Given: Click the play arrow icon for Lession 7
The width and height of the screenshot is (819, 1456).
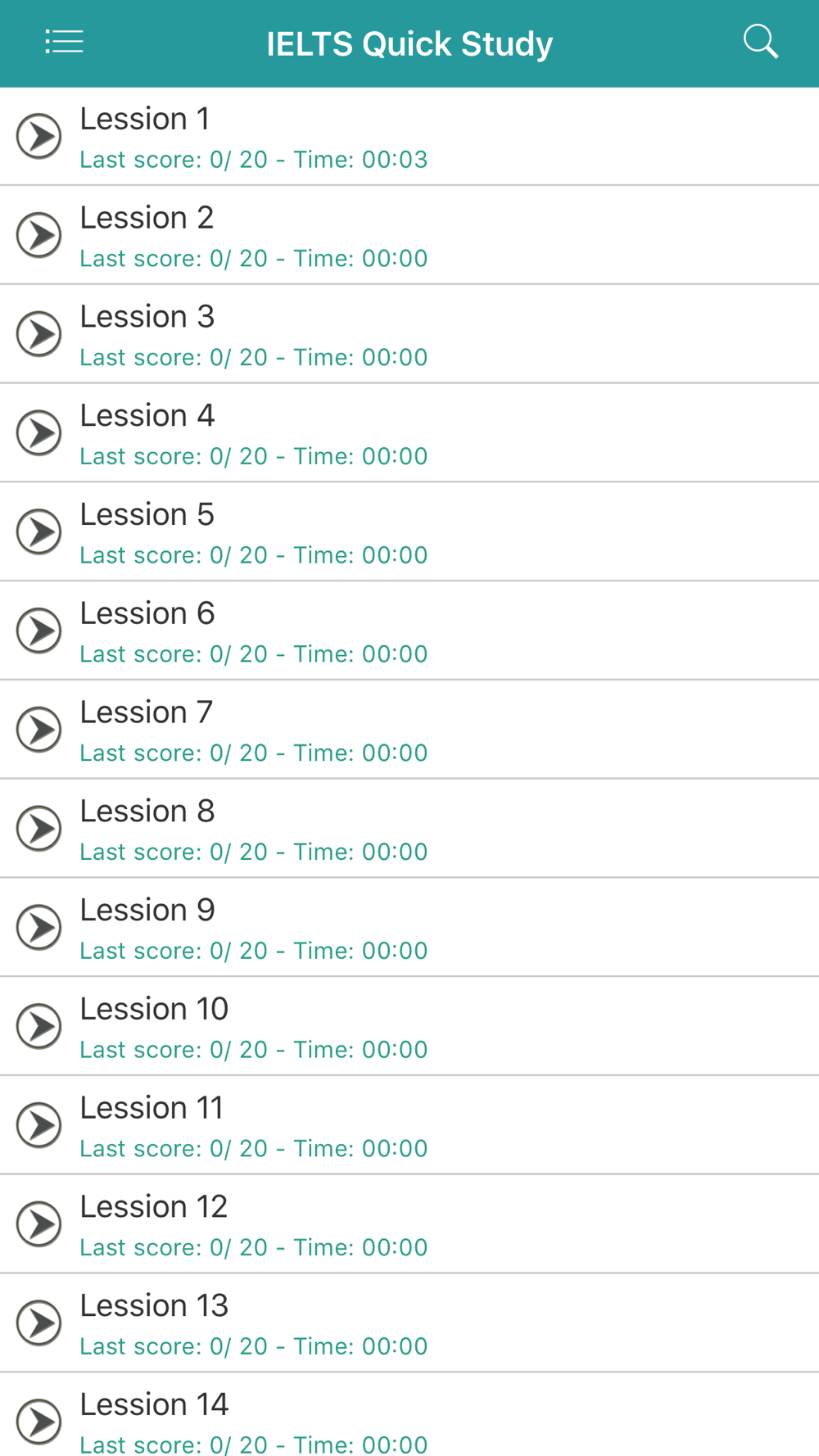Looking at the screenshot, I should tap(39, 730).
